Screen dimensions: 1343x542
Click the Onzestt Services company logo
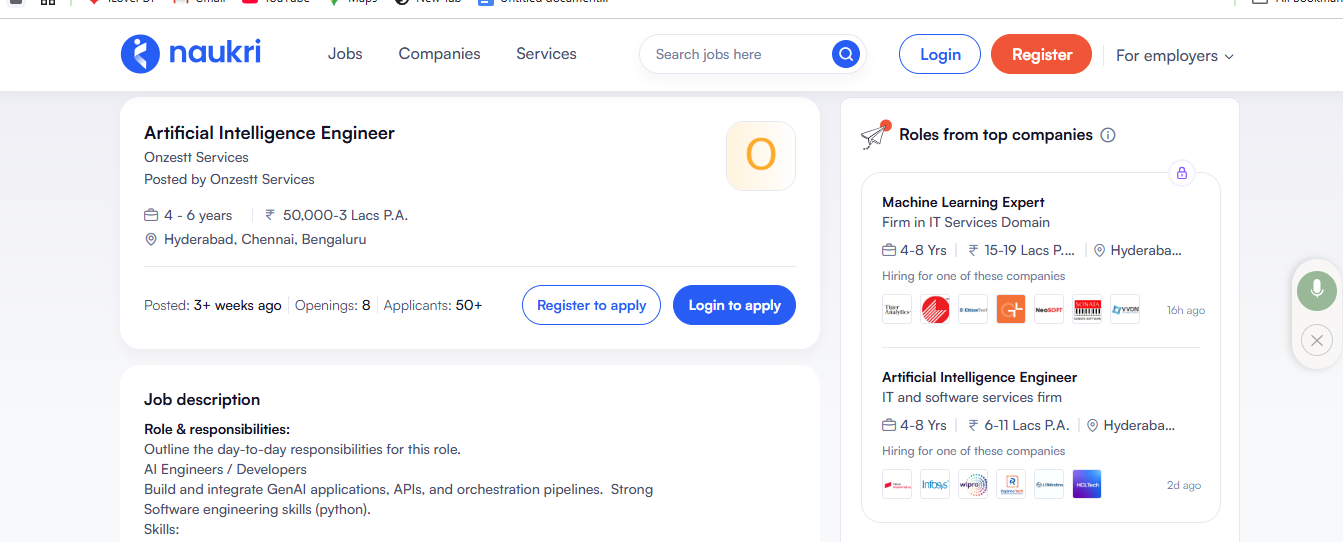(x=760, y=156)
